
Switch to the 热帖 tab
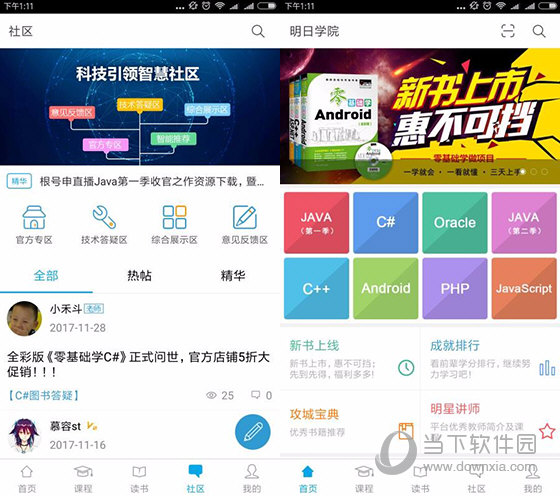click(140, 275)
